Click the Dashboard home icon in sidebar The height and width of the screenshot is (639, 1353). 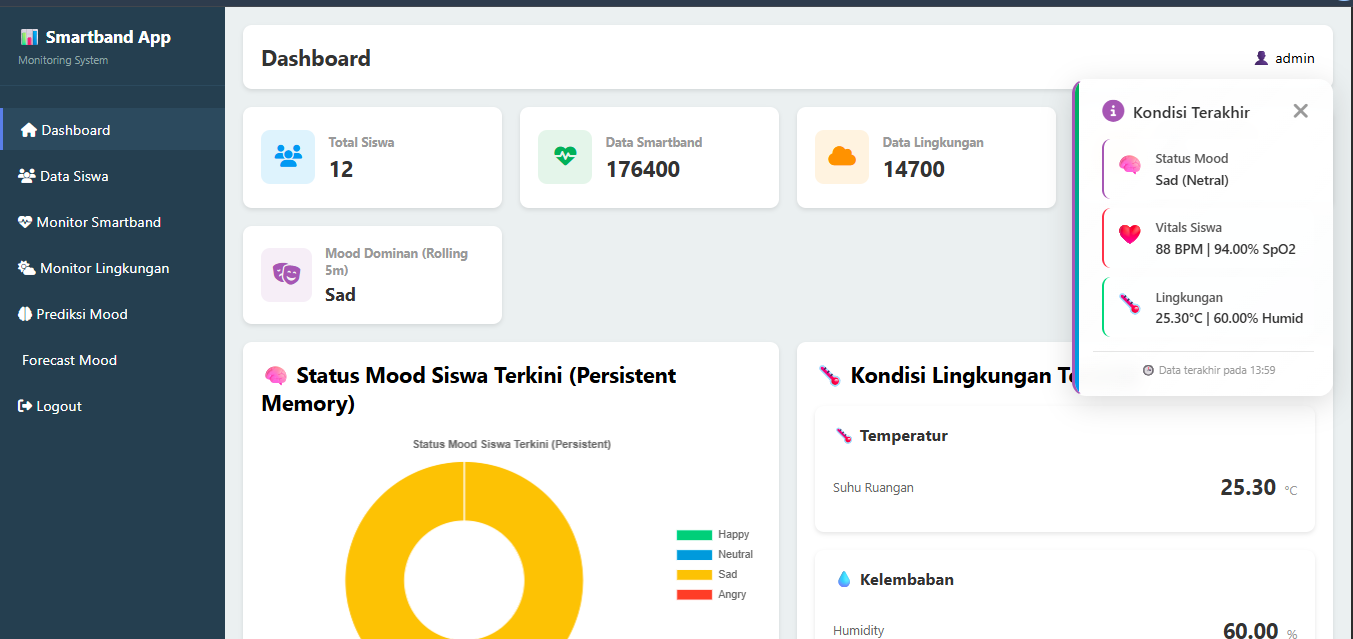[28, 130]
